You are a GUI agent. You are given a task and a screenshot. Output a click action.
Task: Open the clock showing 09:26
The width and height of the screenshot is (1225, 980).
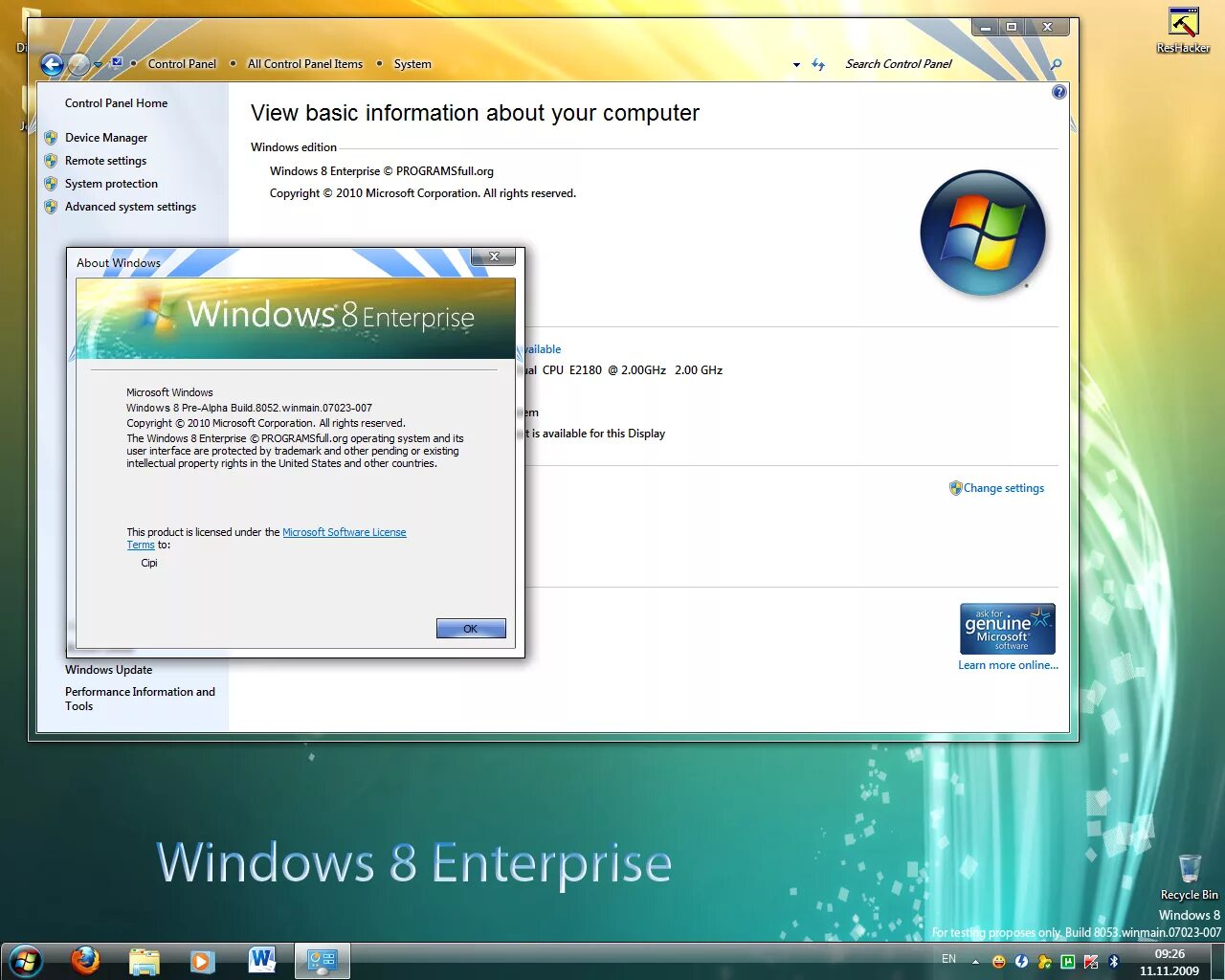coord(1169,962)
